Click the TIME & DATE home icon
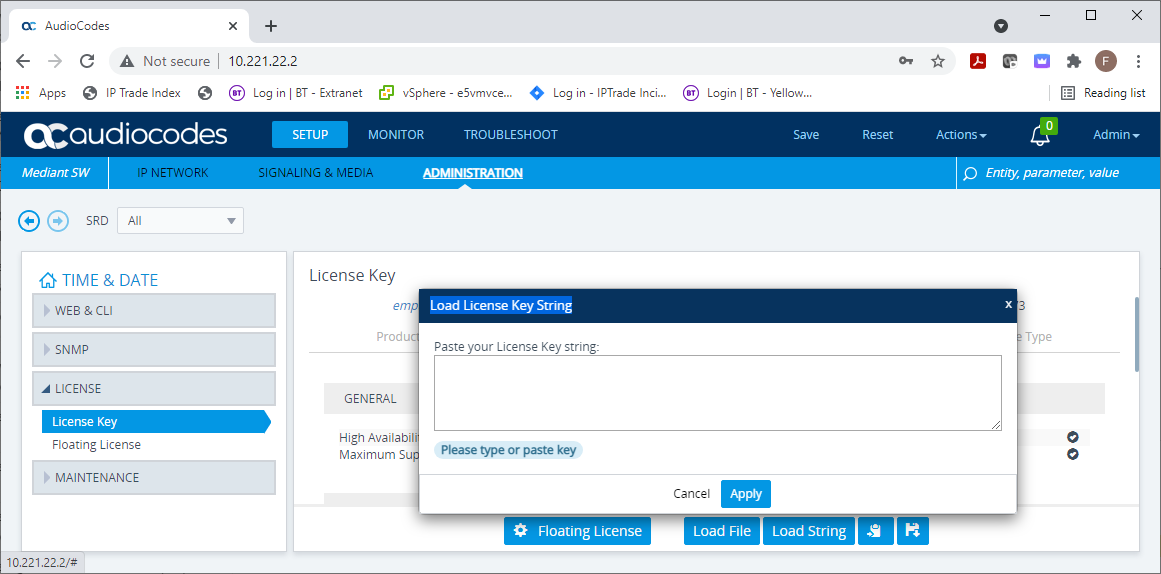This screenshot has width=1161, height=574. click(x=47, y=280)
